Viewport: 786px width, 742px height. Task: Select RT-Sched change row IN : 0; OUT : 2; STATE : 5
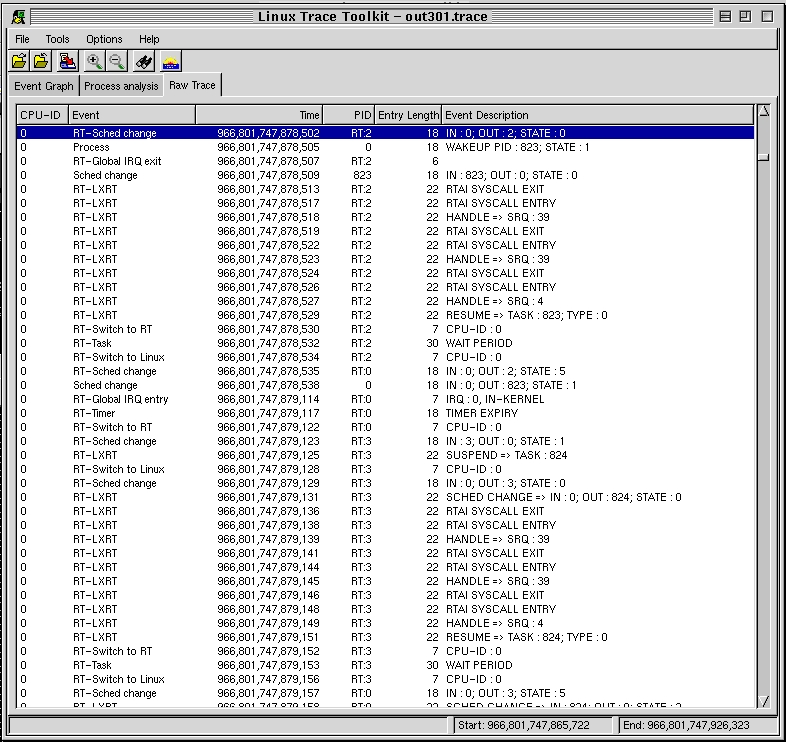click(x=385, y=371)
